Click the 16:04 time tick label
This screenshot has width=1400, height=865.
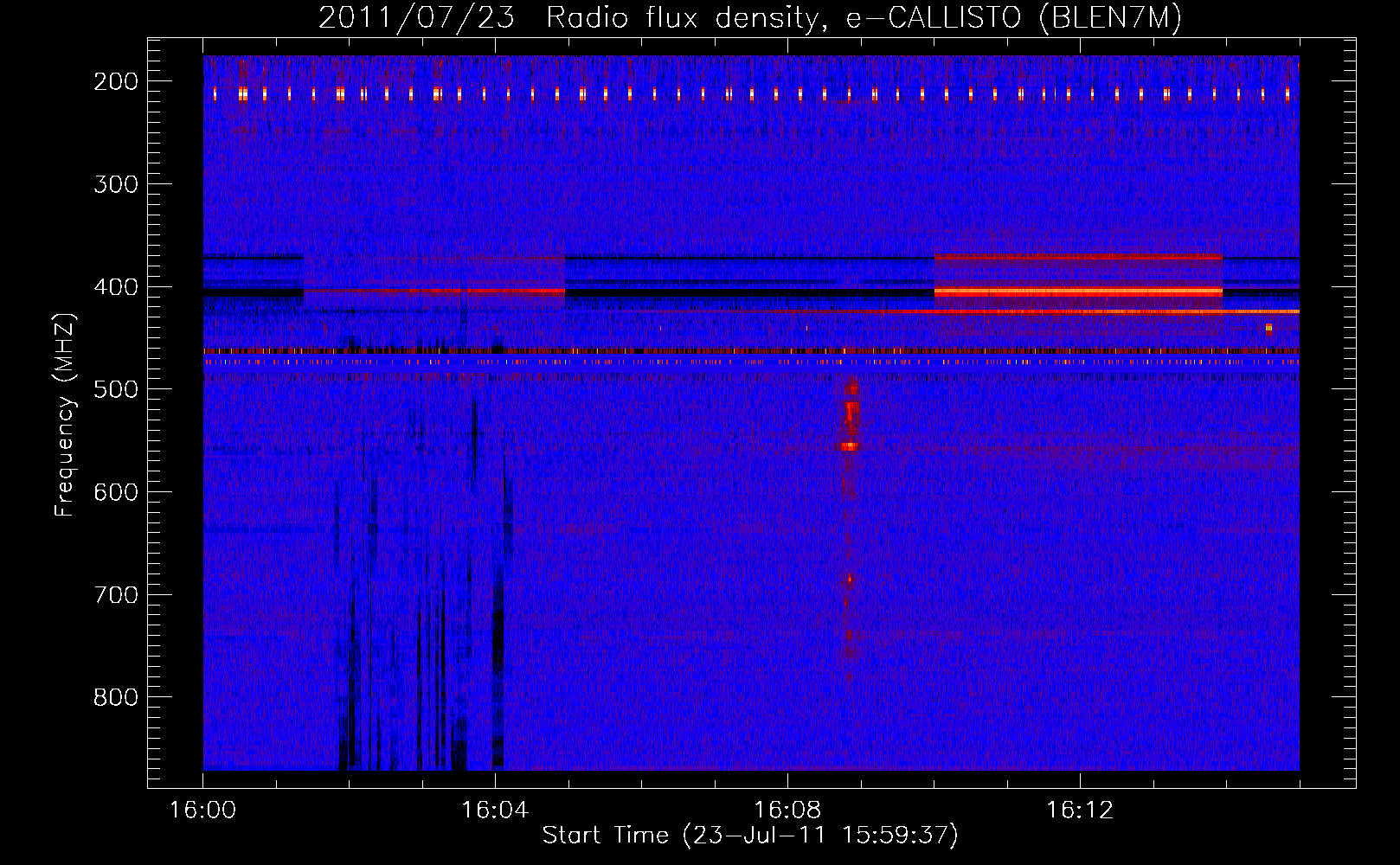(x=495, y=811)
